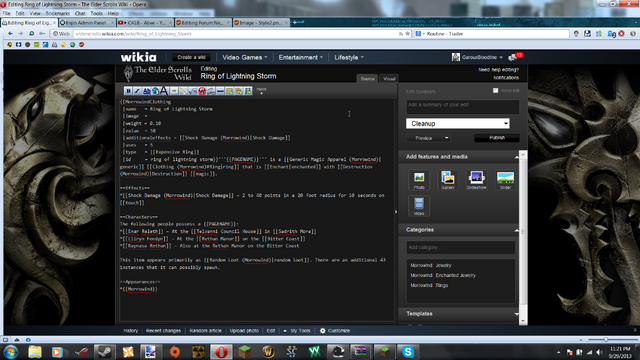
Task: Expand the Templates section
Action: [x=516, y=314]
